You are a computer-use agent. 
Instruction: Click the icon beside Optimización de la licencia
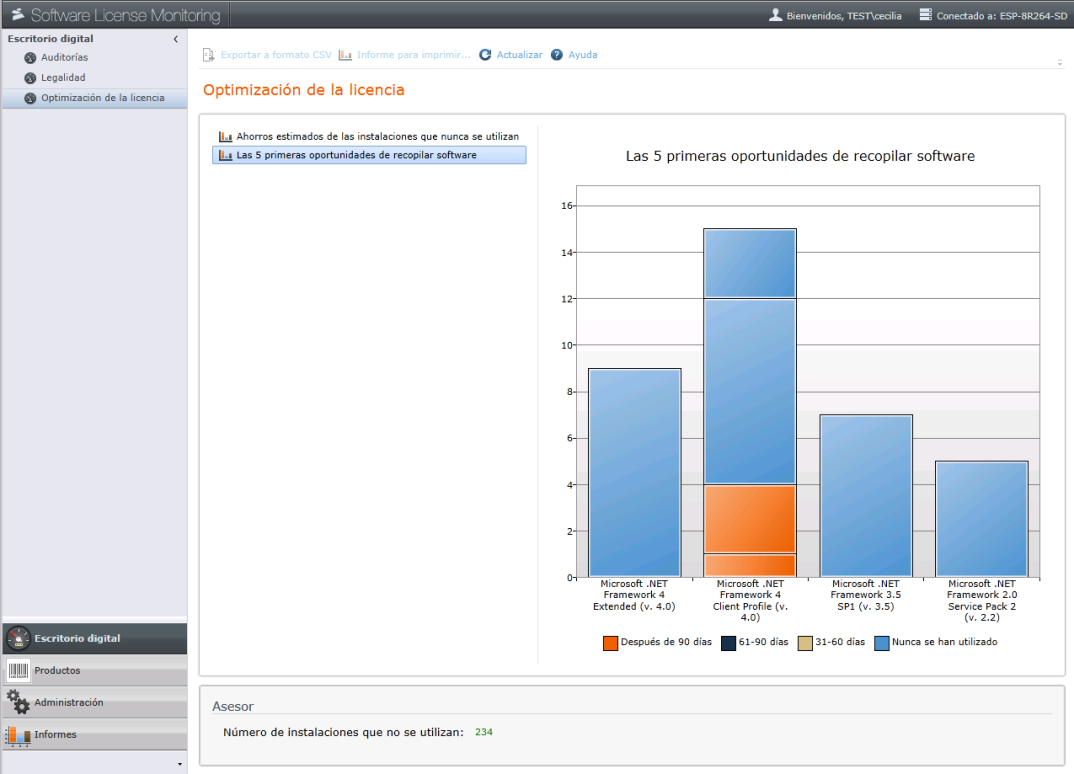coord(30,98)
